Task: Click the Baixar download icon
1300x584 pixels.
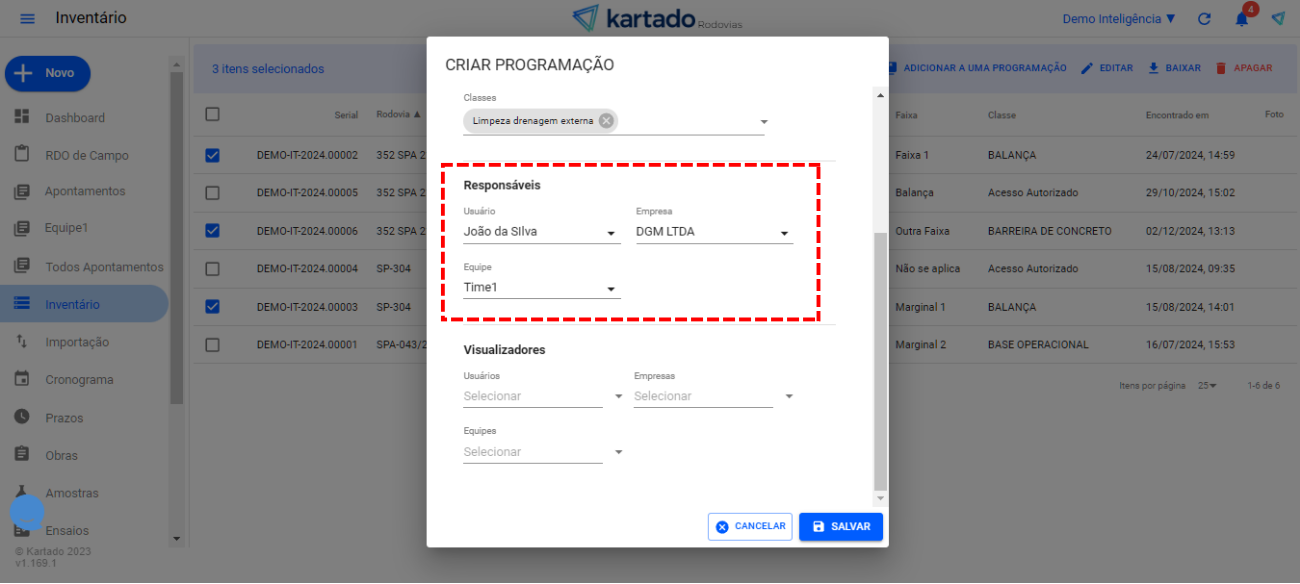Action: tap(1153, 68)
